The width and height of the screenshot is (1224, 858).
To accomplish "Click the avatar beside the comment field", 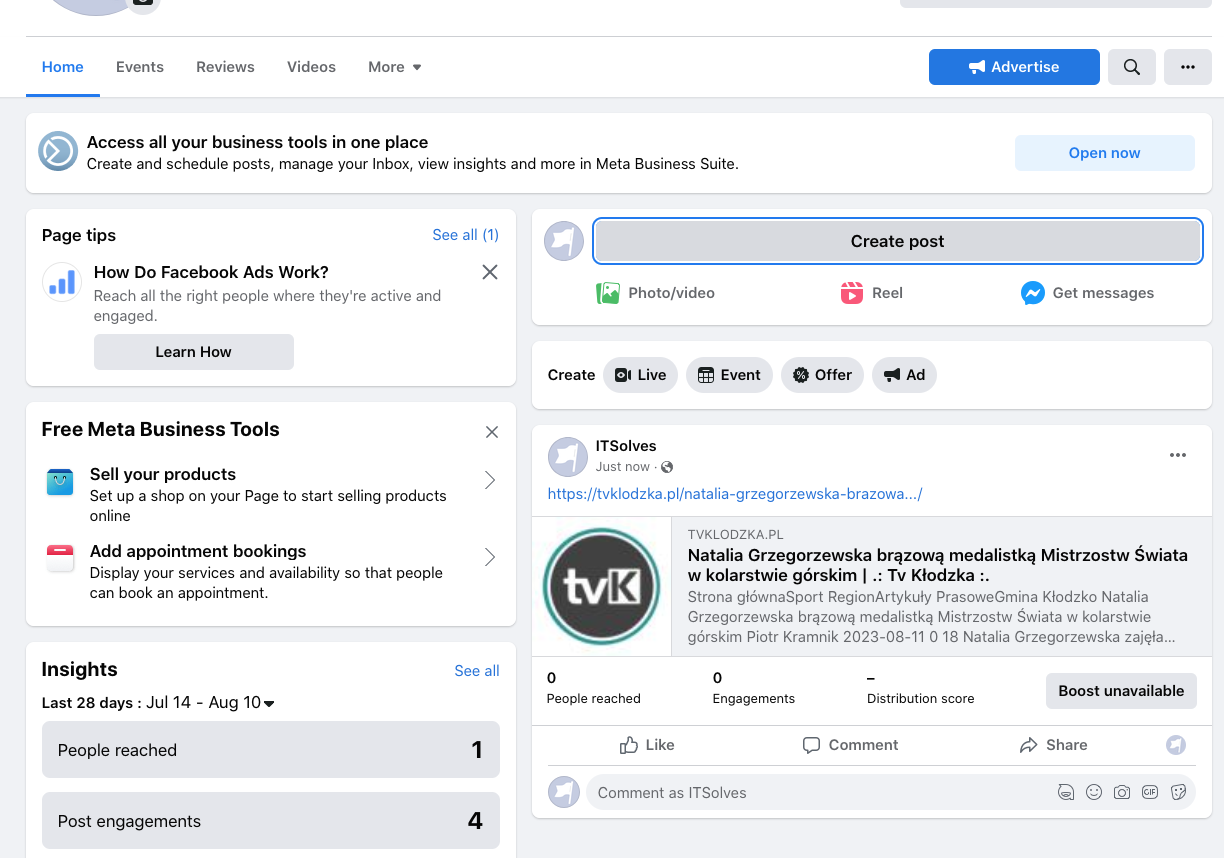I will 564,793.
